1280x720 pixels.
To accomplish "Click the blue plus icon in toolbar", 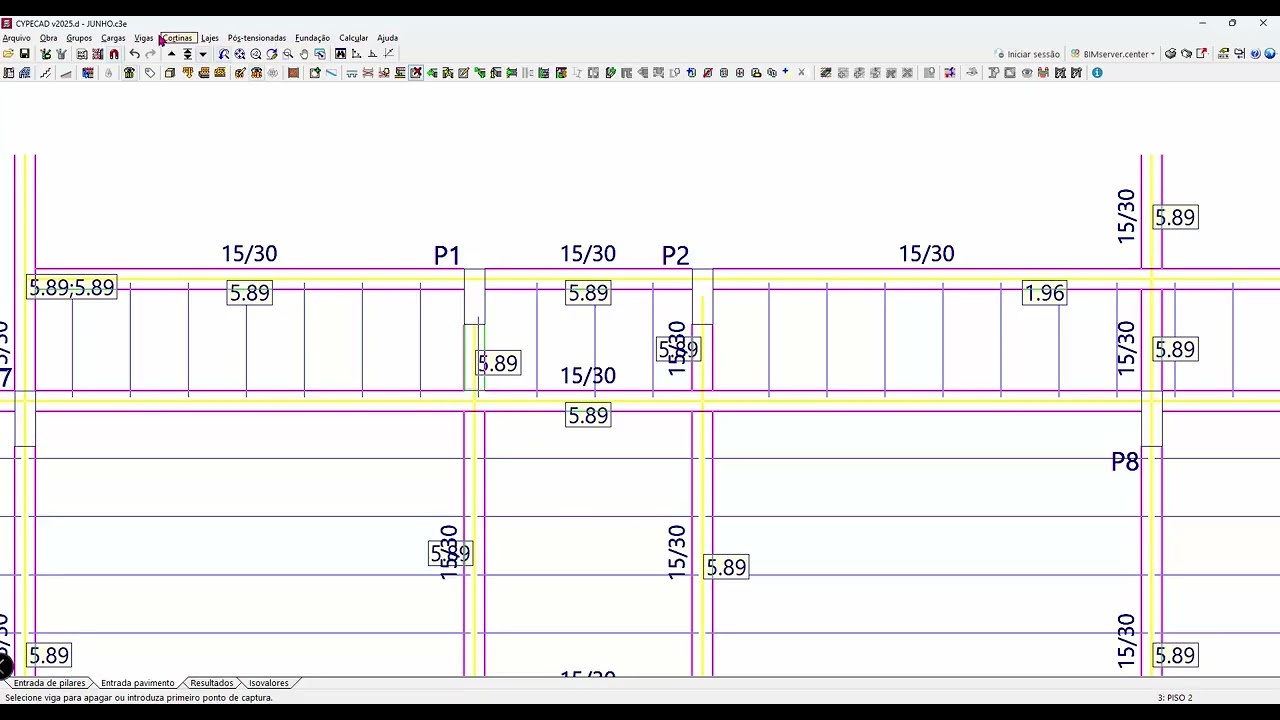I will pyautogui.click(x=785, y=72).
